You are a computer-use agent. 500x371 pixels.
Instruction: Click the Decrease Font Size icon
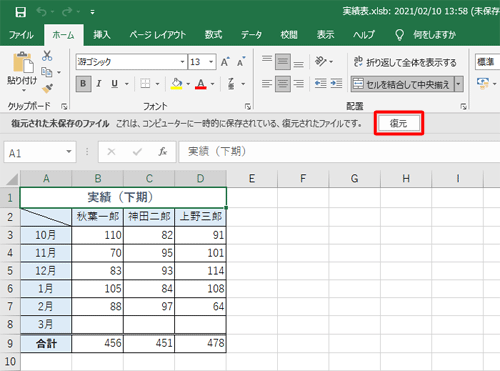click(241, 62)
